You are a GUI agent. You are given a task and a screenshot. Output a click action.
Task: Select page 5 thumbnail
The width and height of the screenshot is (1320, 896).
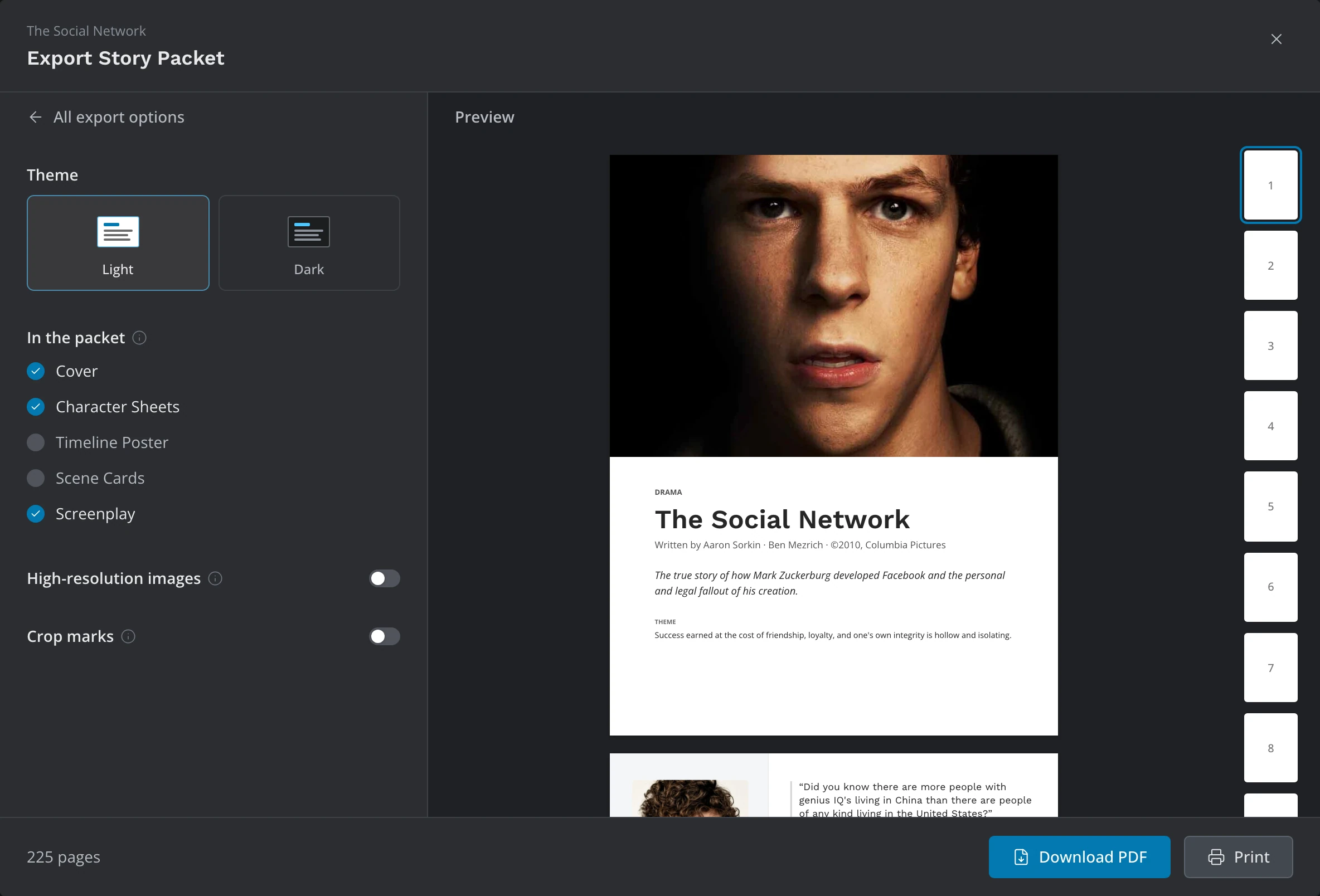pos(1270,507)
